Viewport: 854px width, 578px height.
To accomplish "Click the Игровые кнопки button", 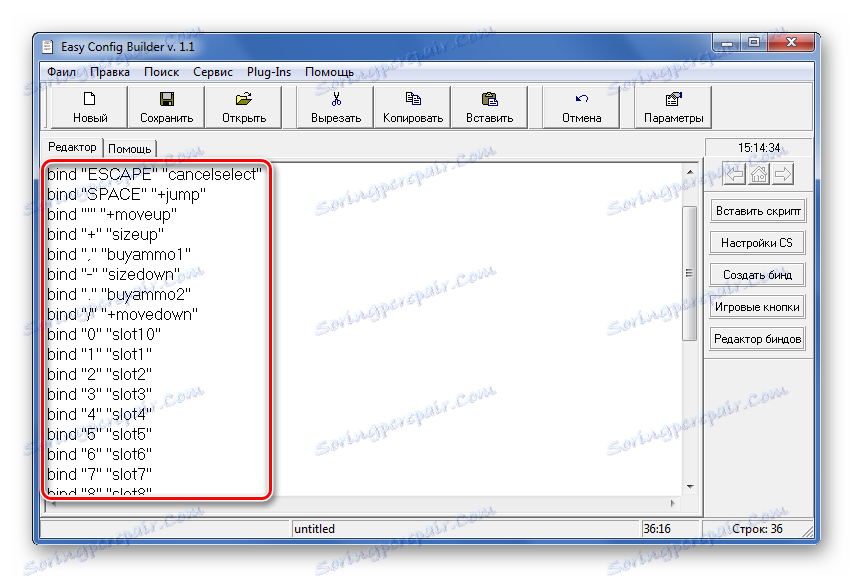I will tap(758, 307).
